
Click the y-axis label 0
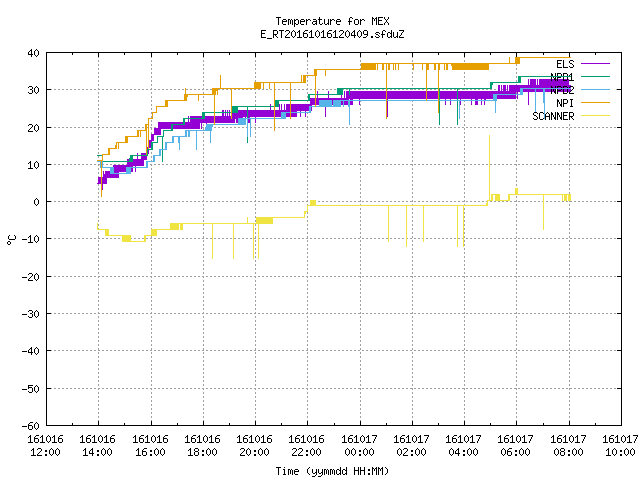pyautogui.click(x=37, y=202)
